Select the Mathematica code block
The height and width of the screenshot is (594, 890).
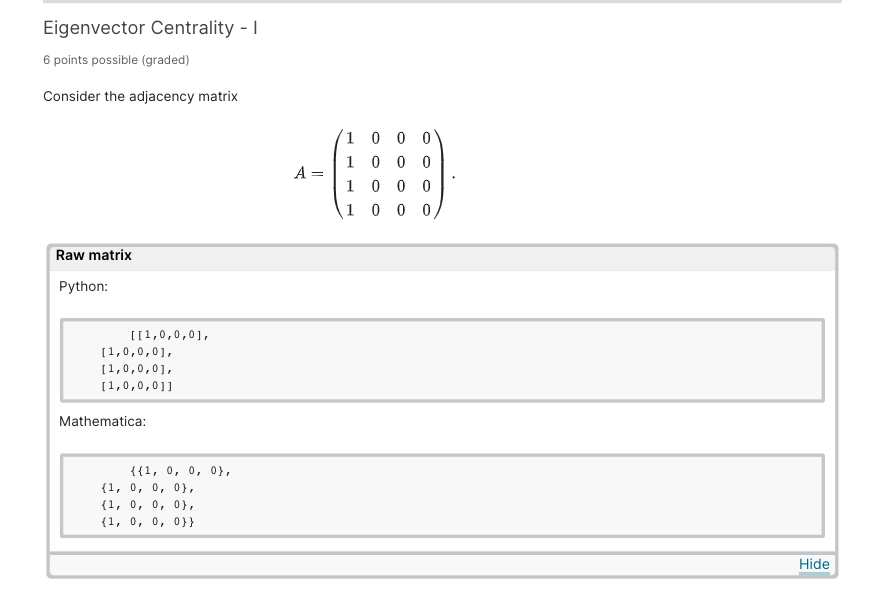pyautogui.click(x=442, y=494)
